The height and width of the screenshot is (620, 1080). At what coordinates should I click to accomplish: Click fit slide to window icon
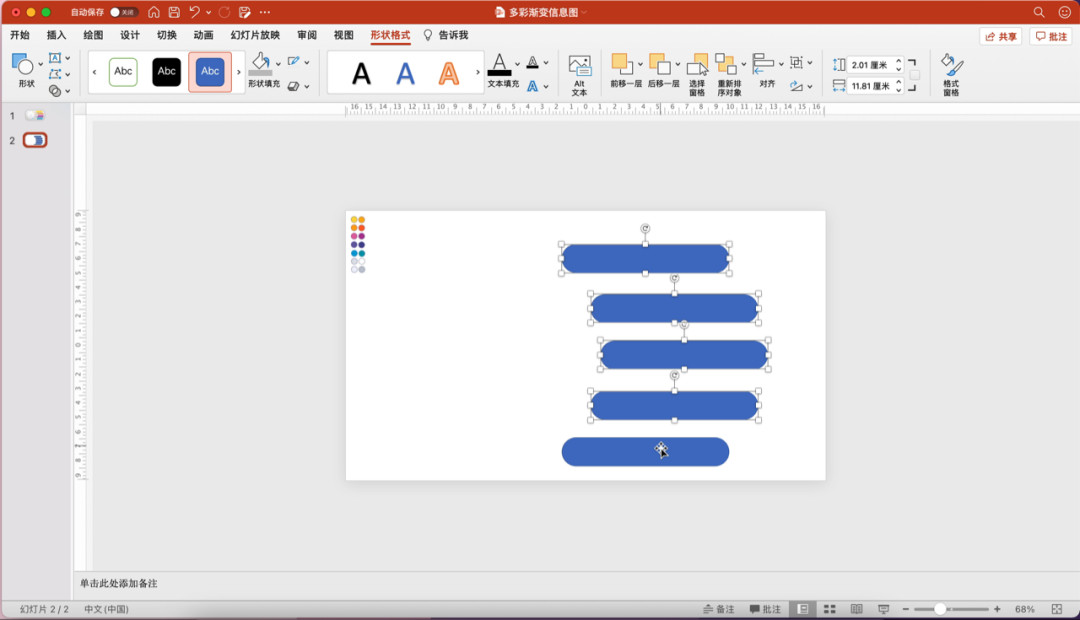pos(1056,609)
